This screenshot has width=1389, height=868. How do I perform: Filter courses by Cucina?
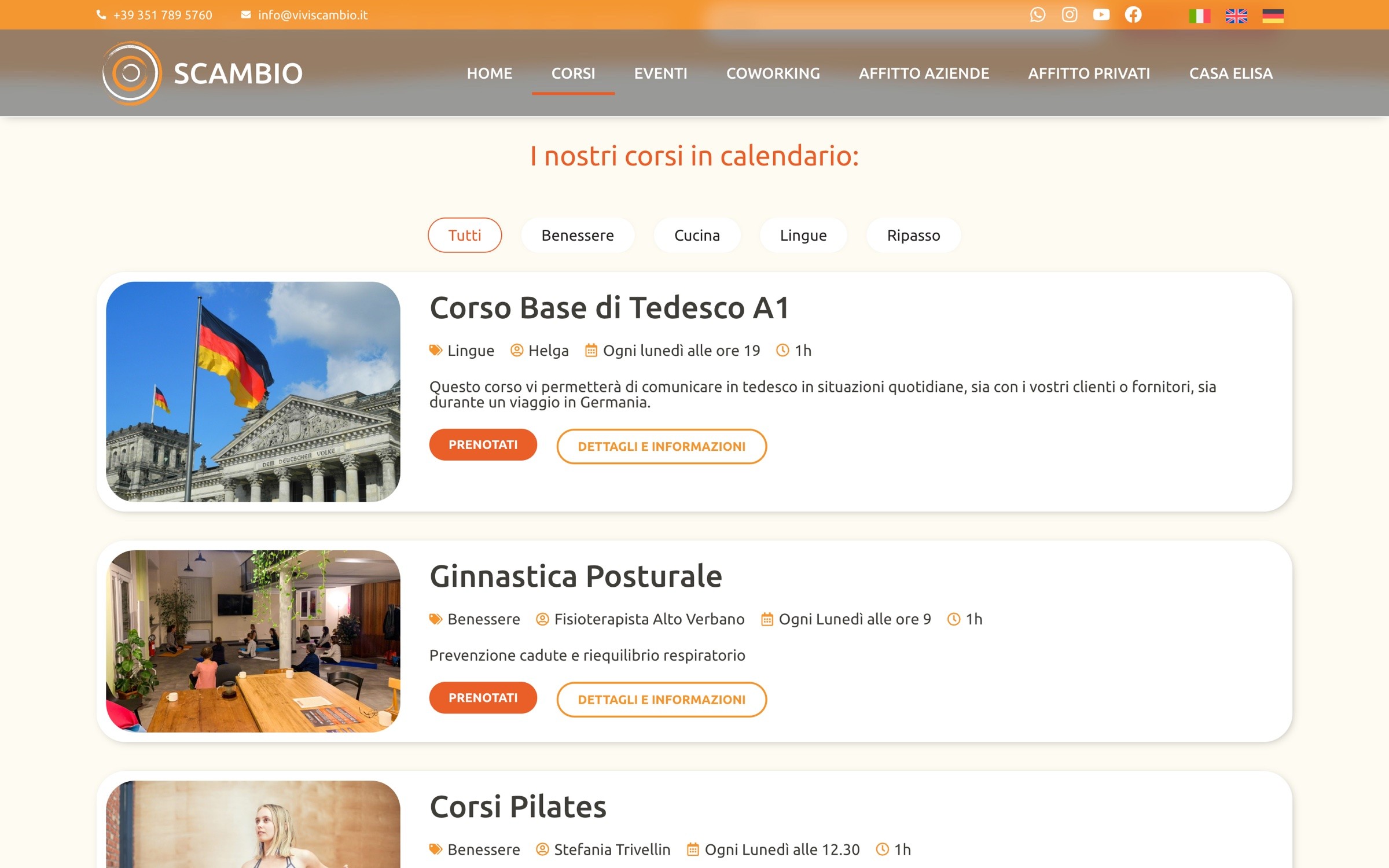[697, 235]
